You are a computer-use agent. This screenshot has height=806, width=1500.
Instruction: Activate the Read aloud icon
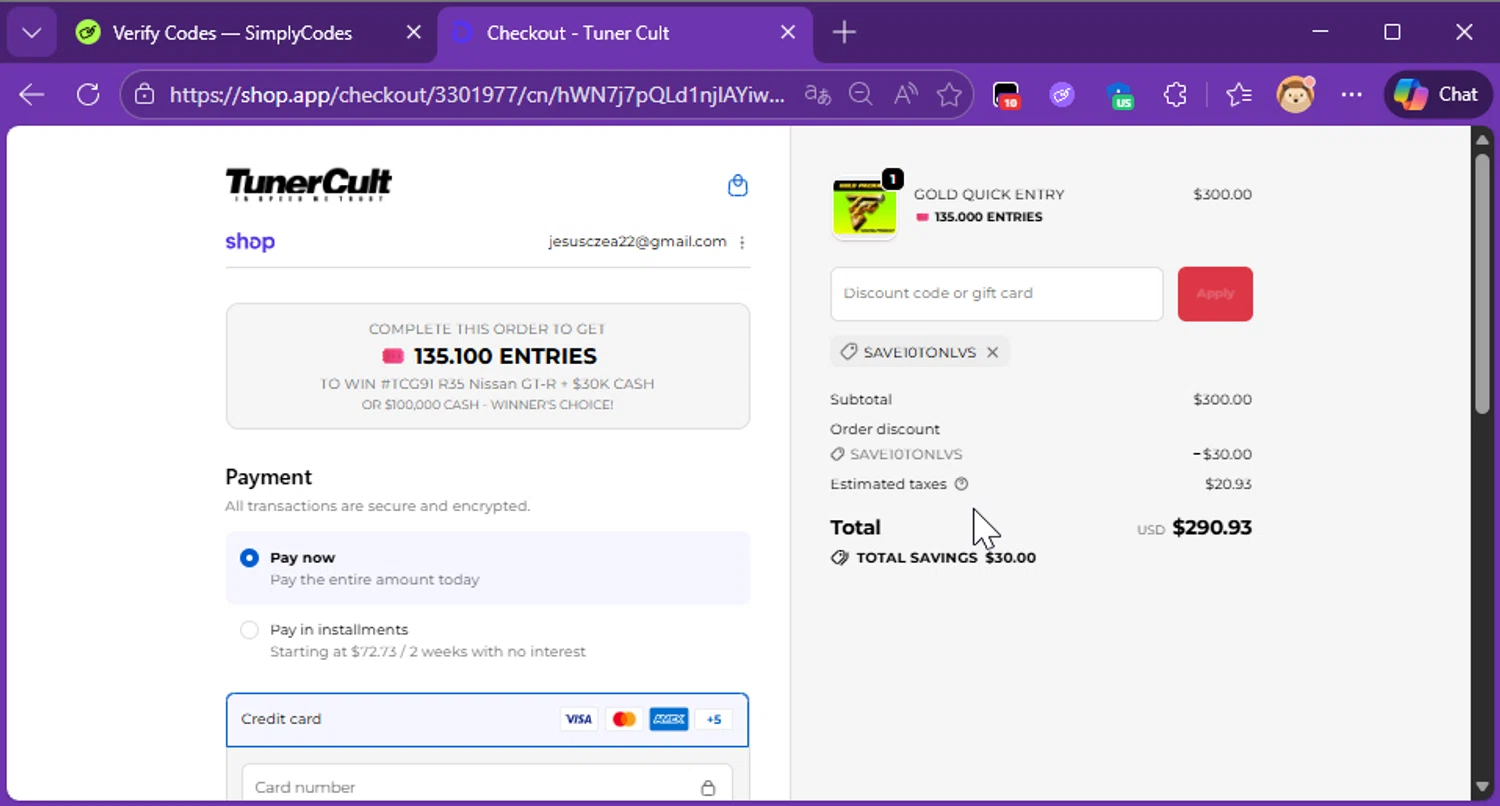(x=906, y=95)
